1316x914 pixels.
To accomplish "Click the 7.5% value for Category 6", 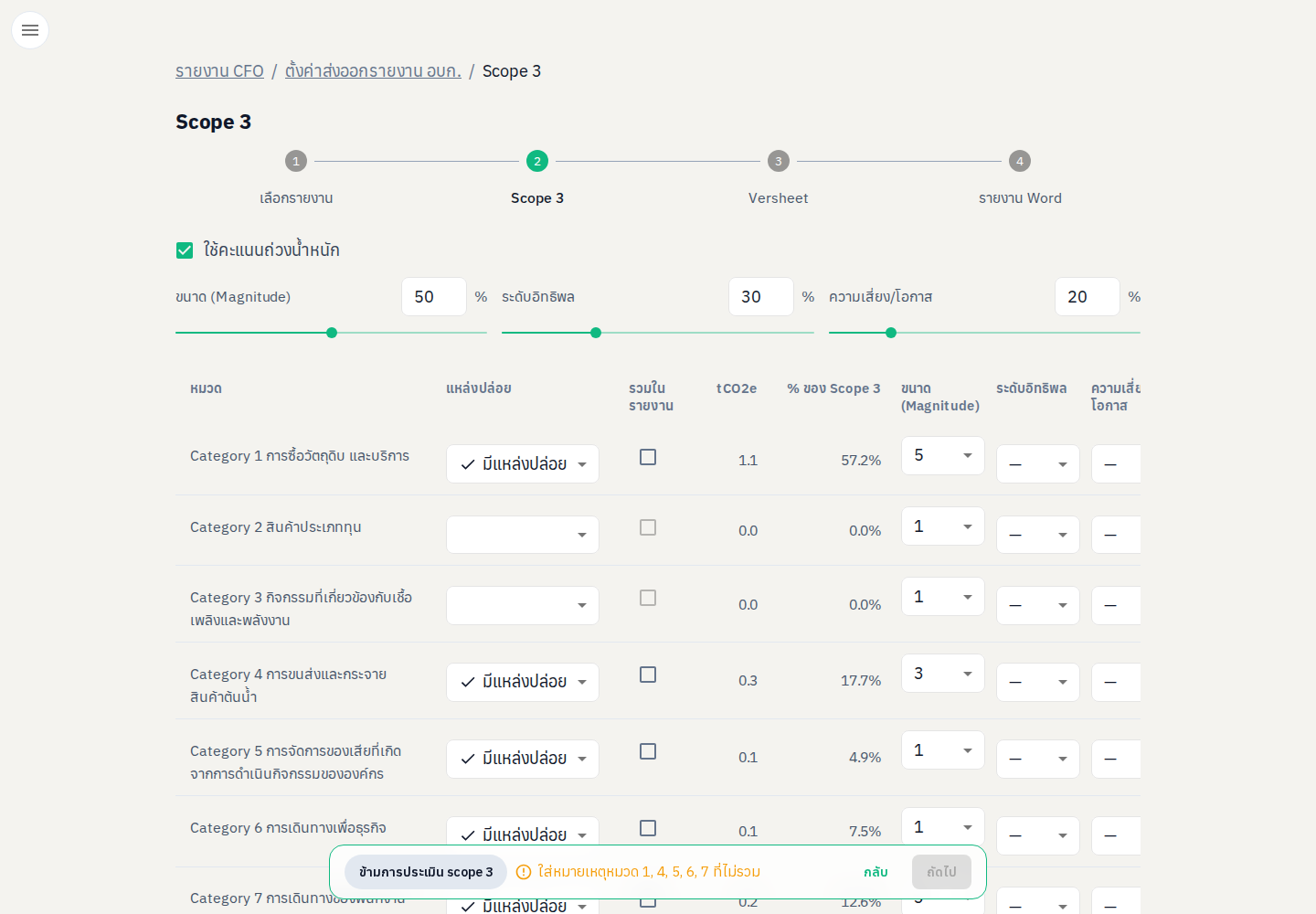I will point(865,832).
